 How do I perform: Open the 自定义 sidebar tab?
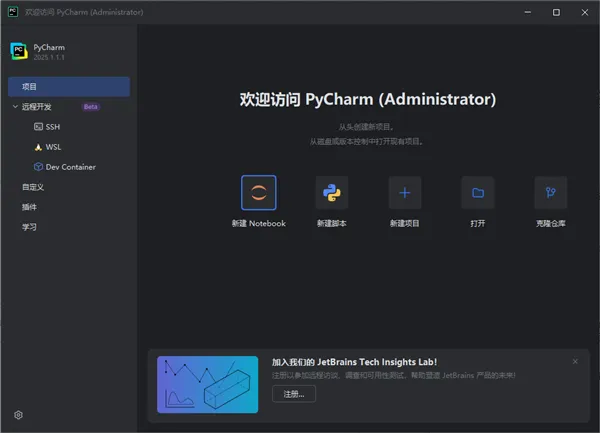pyautogui.click(x=33, y=187)
